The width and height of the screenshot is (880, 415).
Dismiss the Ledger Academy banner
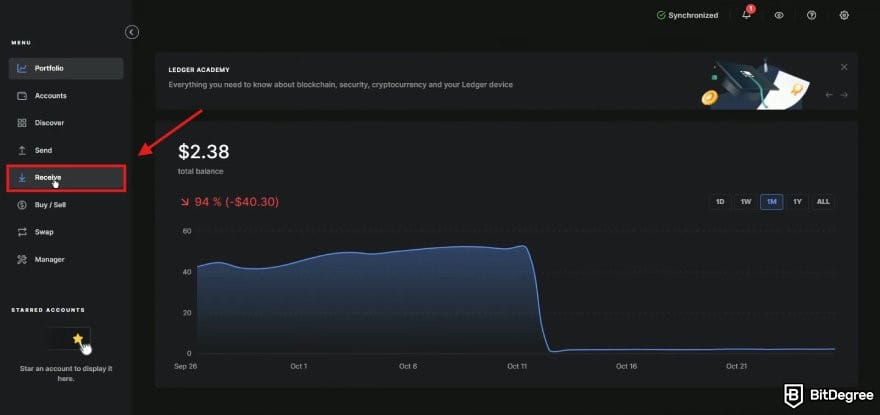click(844, 67)
